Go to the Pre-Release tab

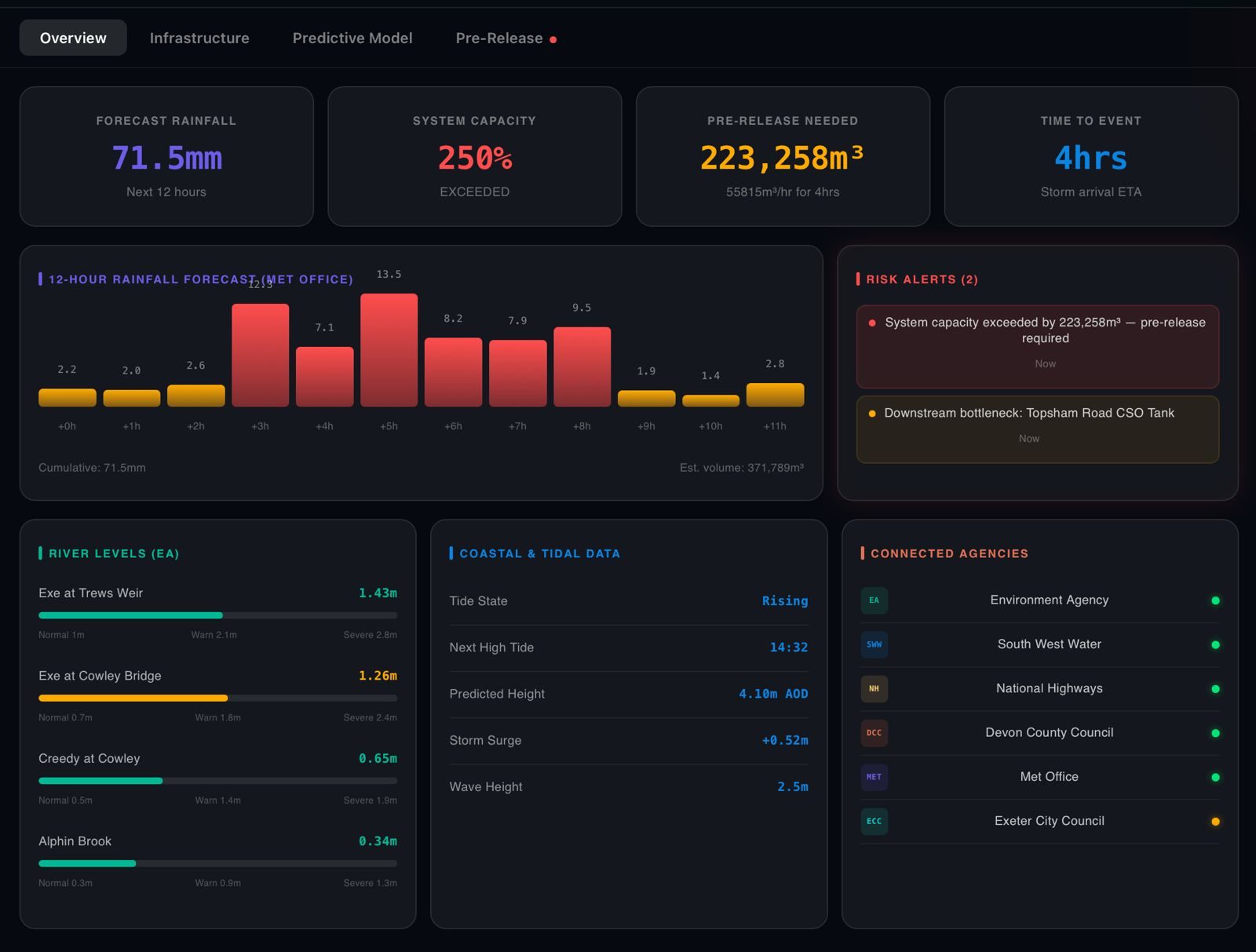click(x=506, y=38)
